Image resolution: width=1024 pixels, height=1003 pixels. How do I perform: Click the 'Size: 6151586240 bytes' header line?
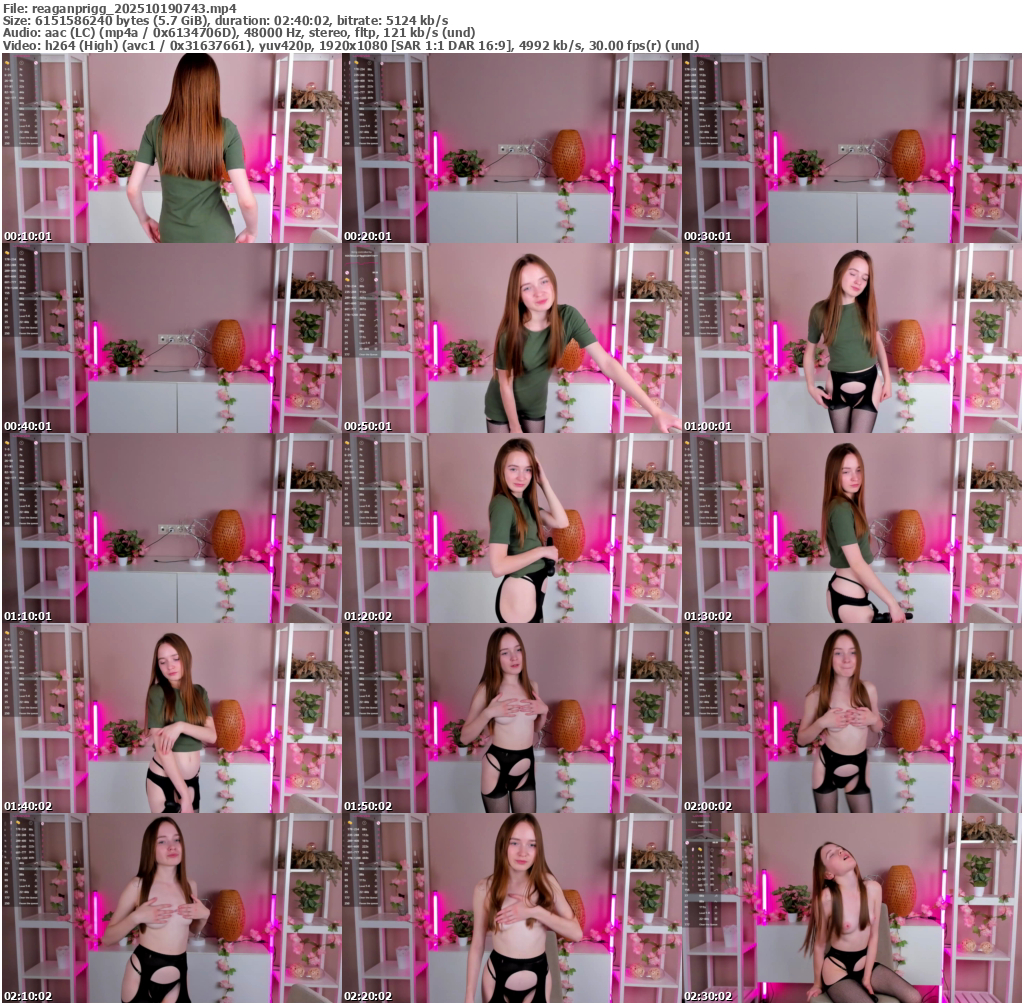click(x=225, y=21)
